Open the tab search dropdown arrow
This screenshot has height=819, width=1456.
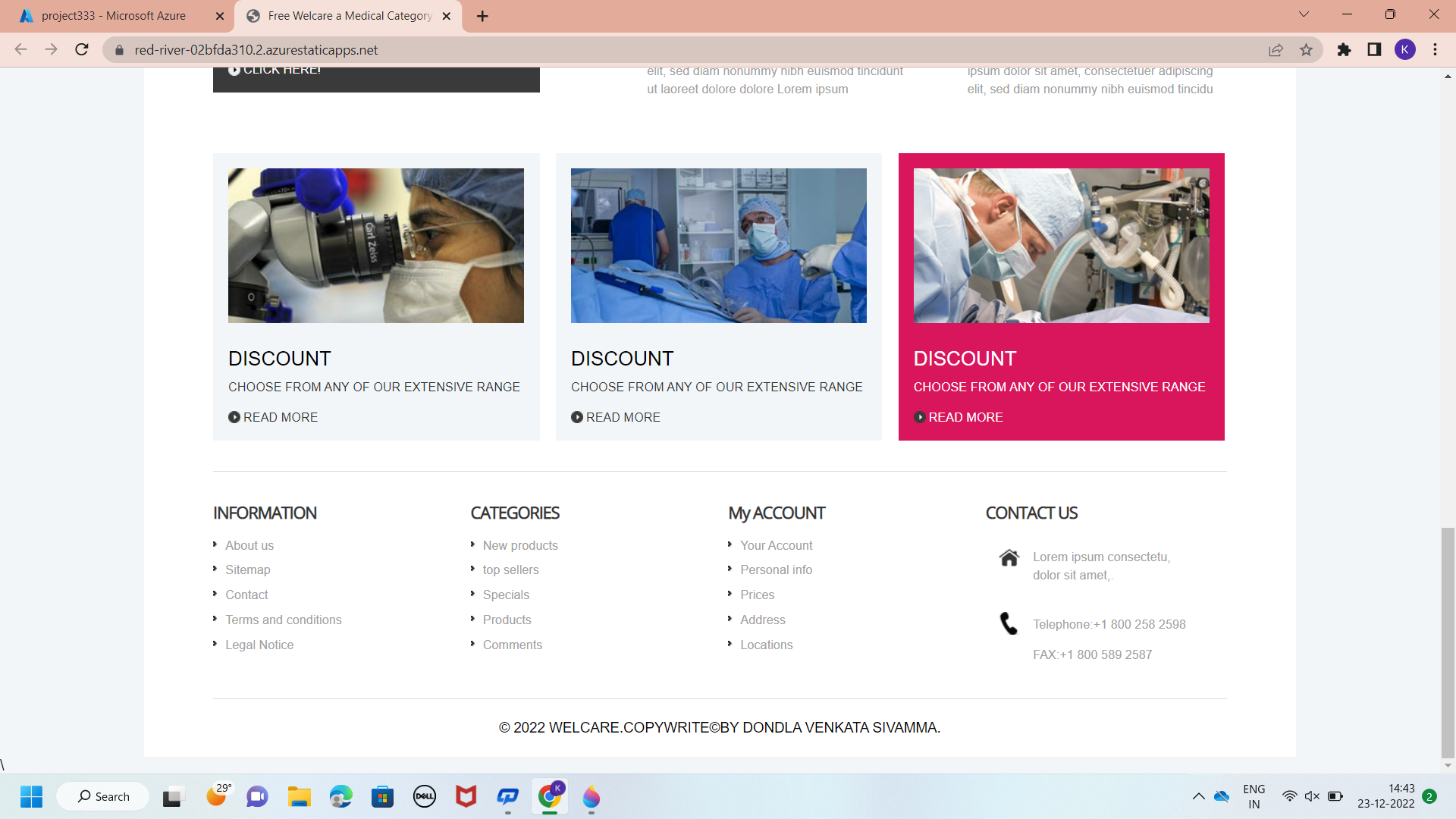[x=1304, y=14]
